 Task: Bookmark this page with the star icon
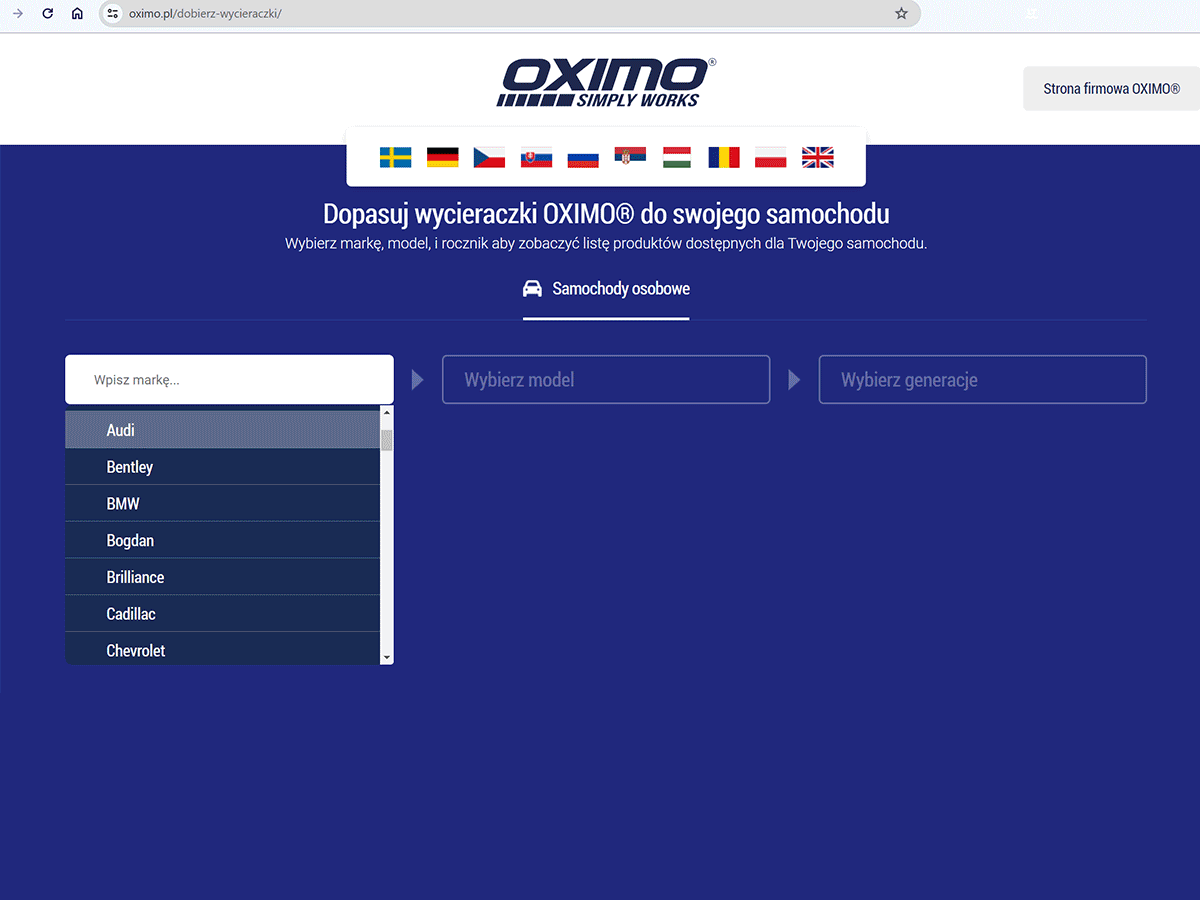[x=901, y=14]
